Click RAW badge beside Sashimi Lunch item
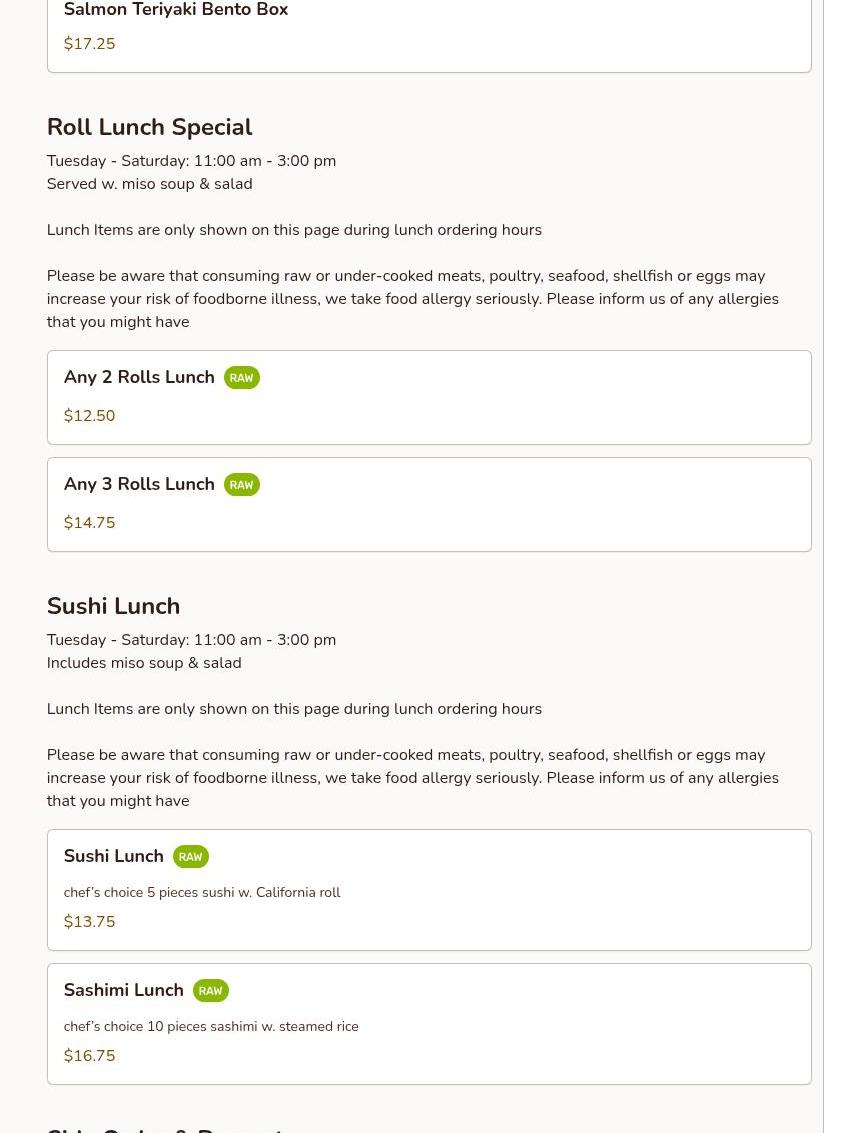 click(x=210, y=991)
